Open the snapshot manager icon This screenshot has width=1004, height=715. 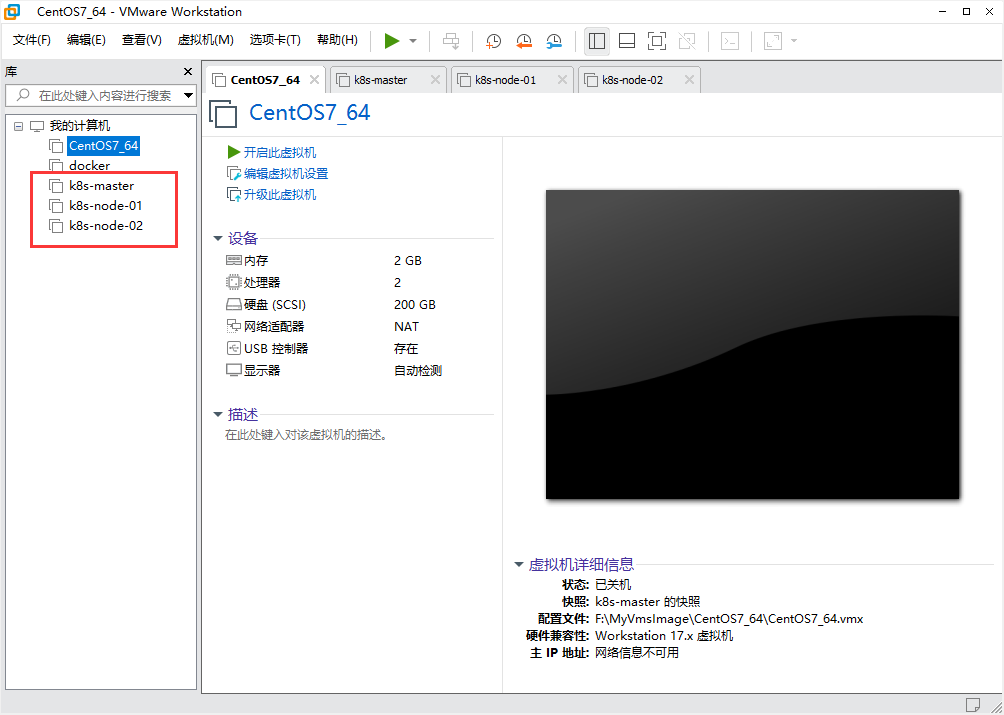(x=554, y=41)
